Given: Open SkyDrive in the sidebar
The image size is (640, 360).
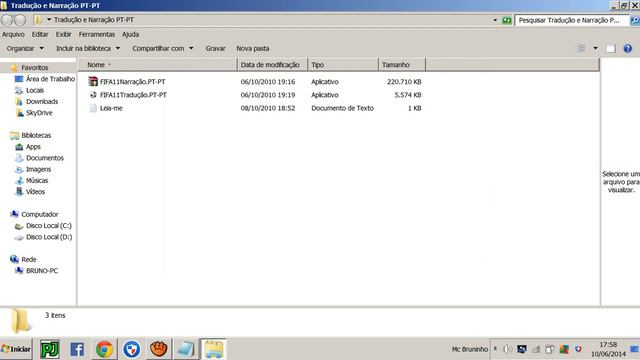Looking at the screenshot, I should point(39,113).
